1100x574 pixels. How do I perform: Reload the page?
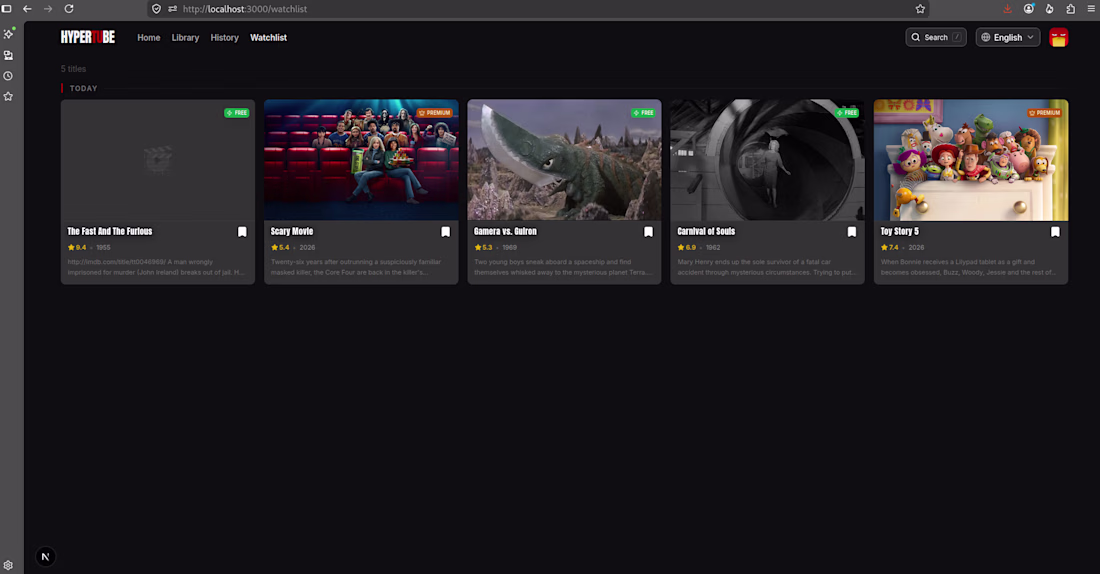tap(69, 9)
